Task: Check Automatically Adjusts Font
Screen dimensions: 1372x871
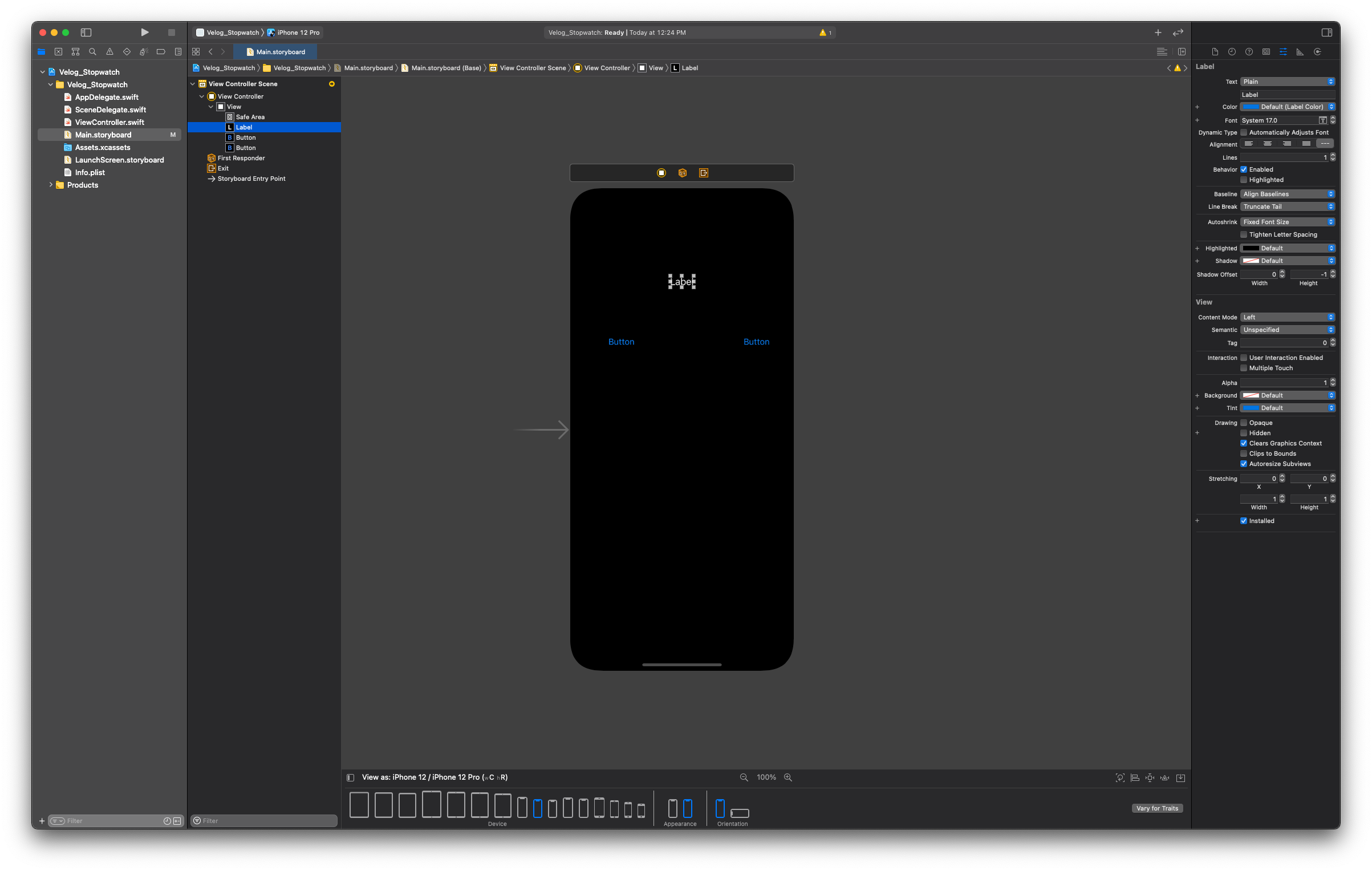Action: coord(1244,132)
